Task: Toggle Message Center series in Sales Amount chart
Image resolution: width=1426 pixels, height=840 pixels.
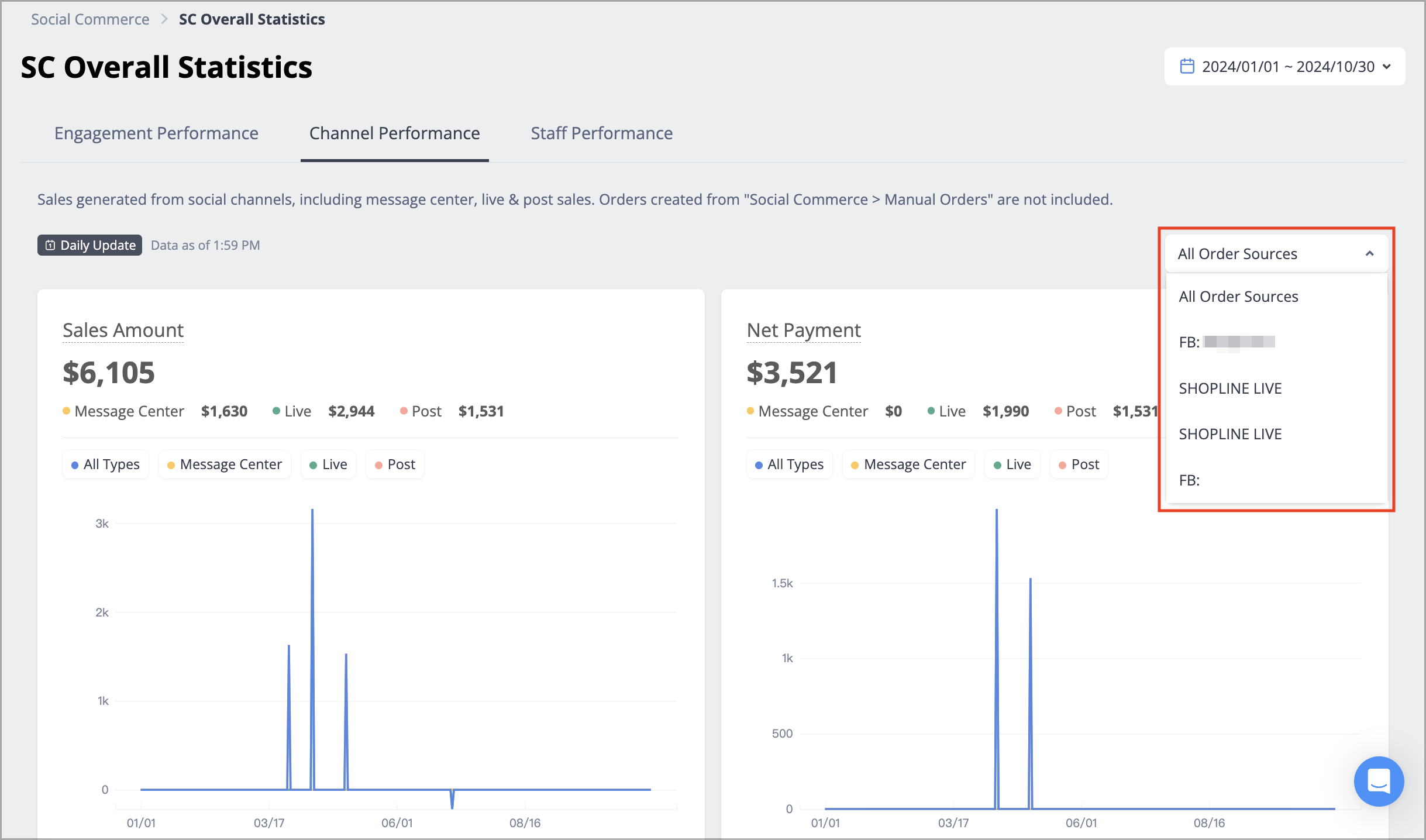Action: tap(225, 464)
